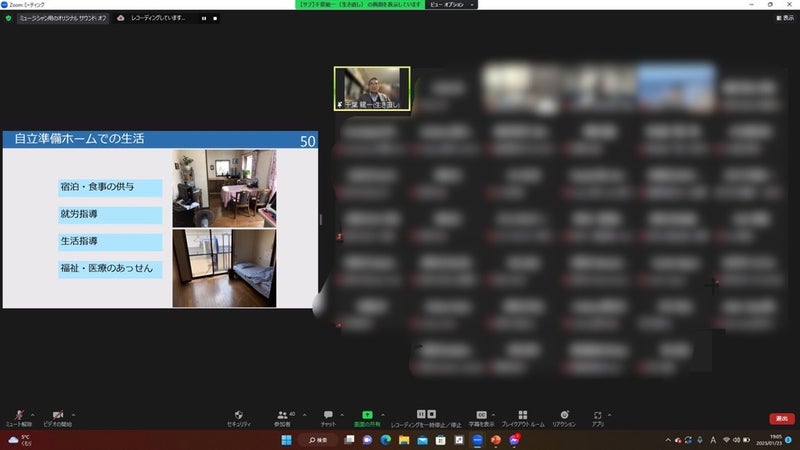Image resolution: width=800 pixels, height=450 pixels.
Task: Click the '就労指導' slide item
Action: pyautogui.click(x=110, y=214)
